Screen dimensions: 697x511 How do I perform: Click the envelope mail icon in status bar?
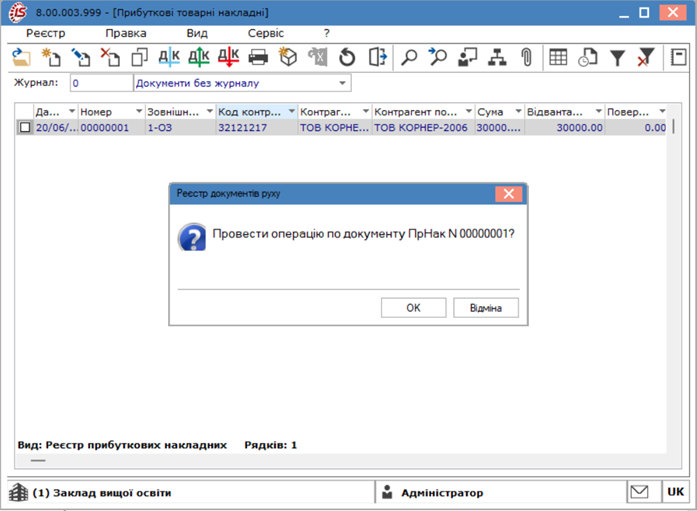[639, 492]
